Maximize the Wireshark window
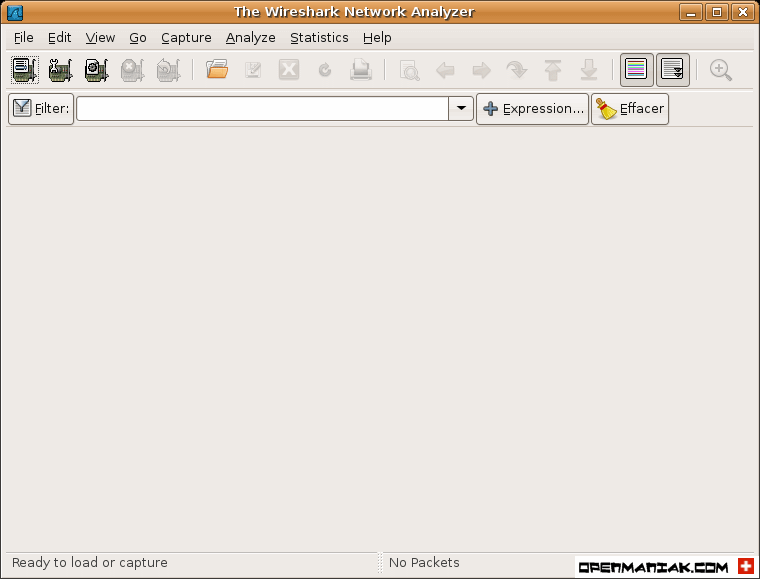Image resolution: width=760 pixels, height=579 pixels. [x=717, y=12]
